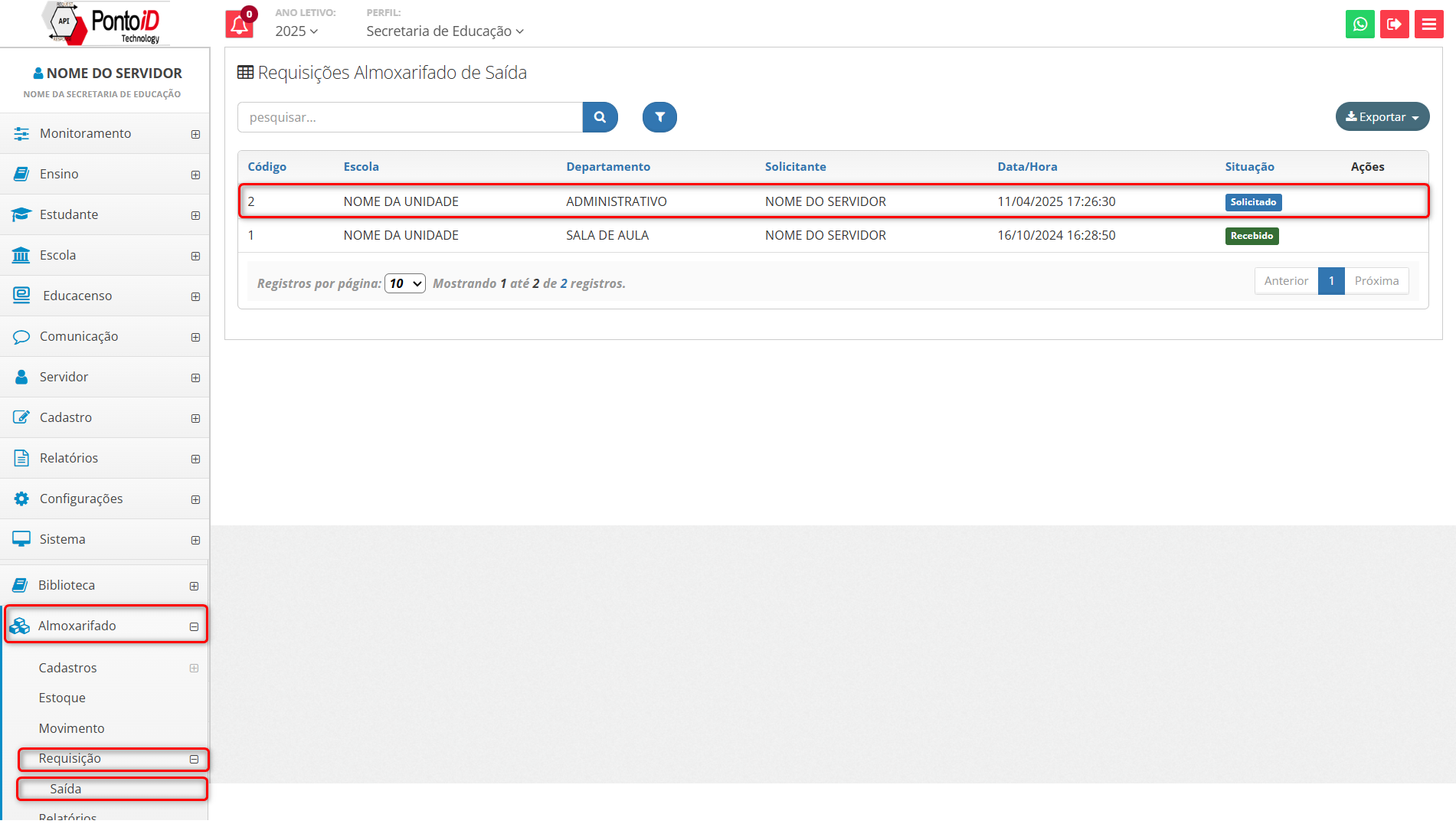Viewport: 1456px width, 824px height.
Task: Click the Recebido status badge
Action: pos(1252,236)
